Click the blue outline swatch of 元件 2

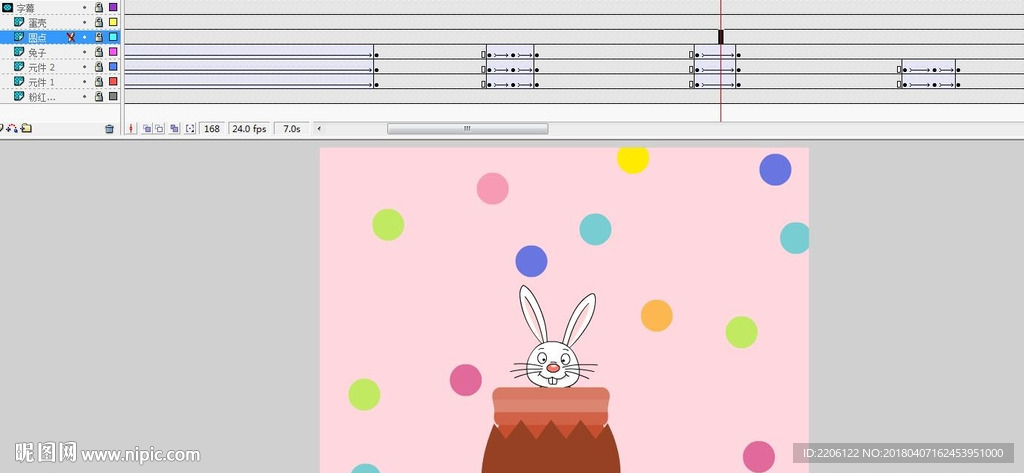point(113,67)
